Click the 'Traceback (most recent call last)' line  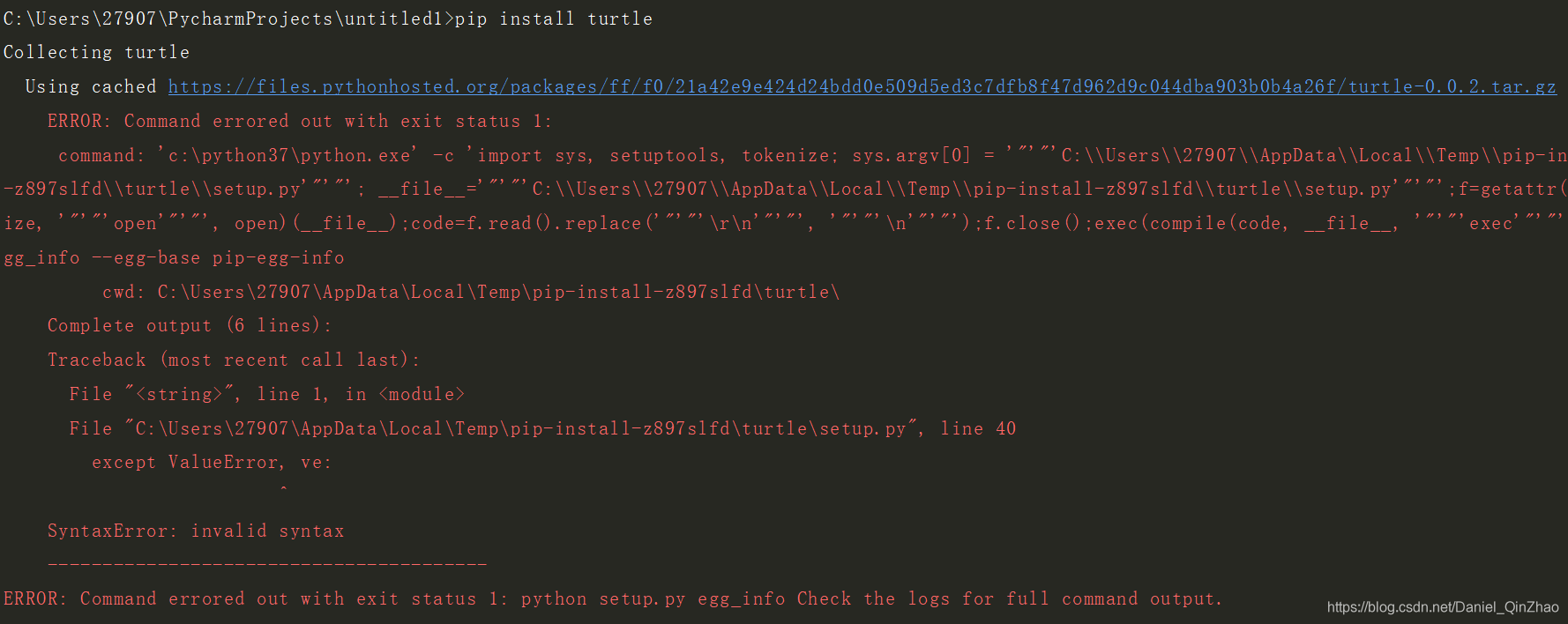[x=234, y=360]
